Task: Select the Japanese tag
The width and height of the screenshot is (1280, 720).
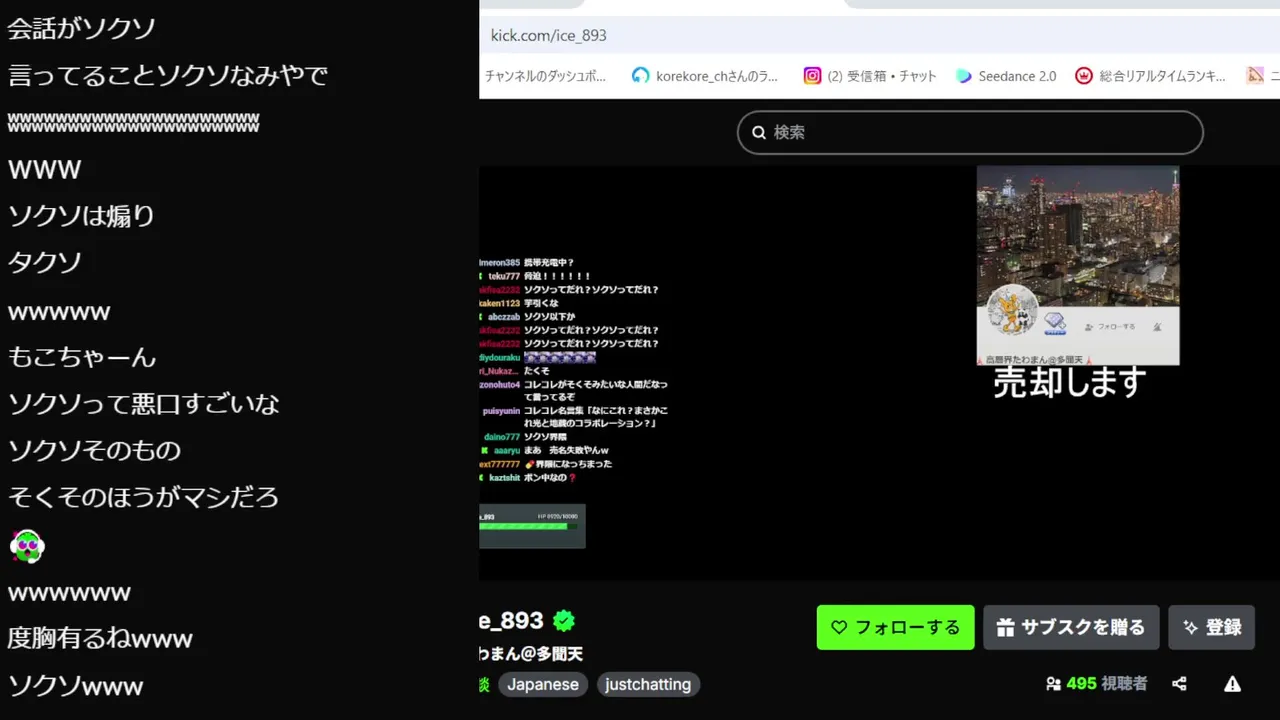Action: tap(543, 684)
